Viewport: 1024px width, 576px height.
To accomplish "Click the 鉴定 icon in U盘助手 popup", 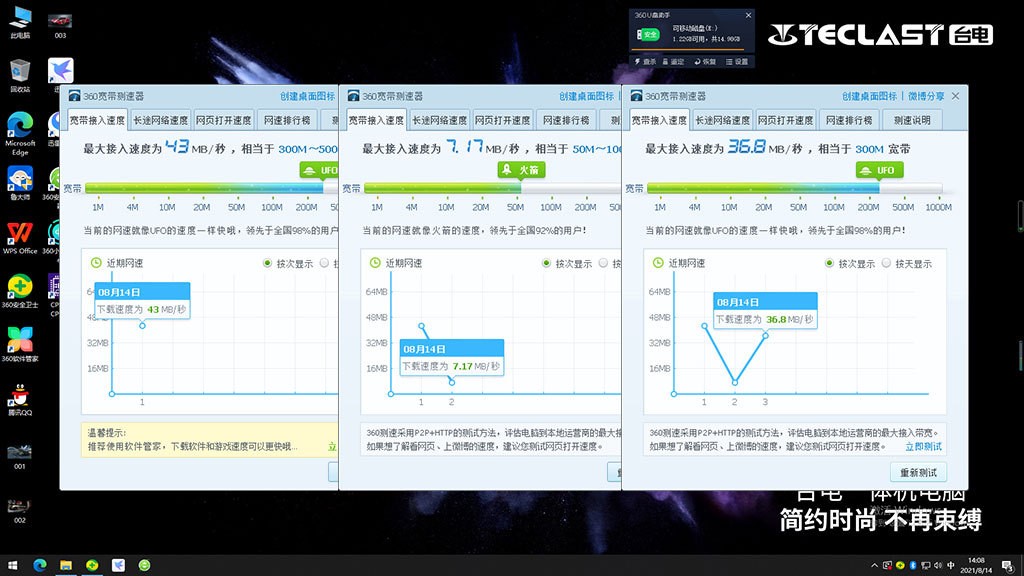I will pos(673,61).
